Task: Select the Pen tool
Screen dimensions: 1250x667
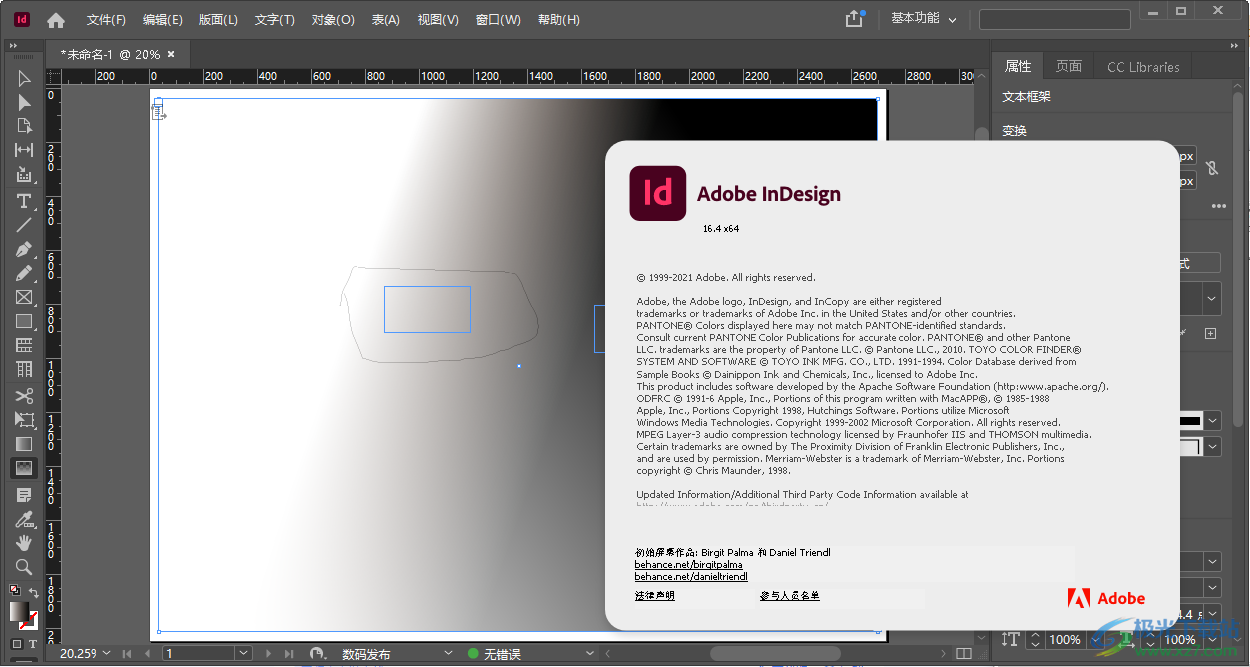Action: pyautogui.click(x=24, y=249)
